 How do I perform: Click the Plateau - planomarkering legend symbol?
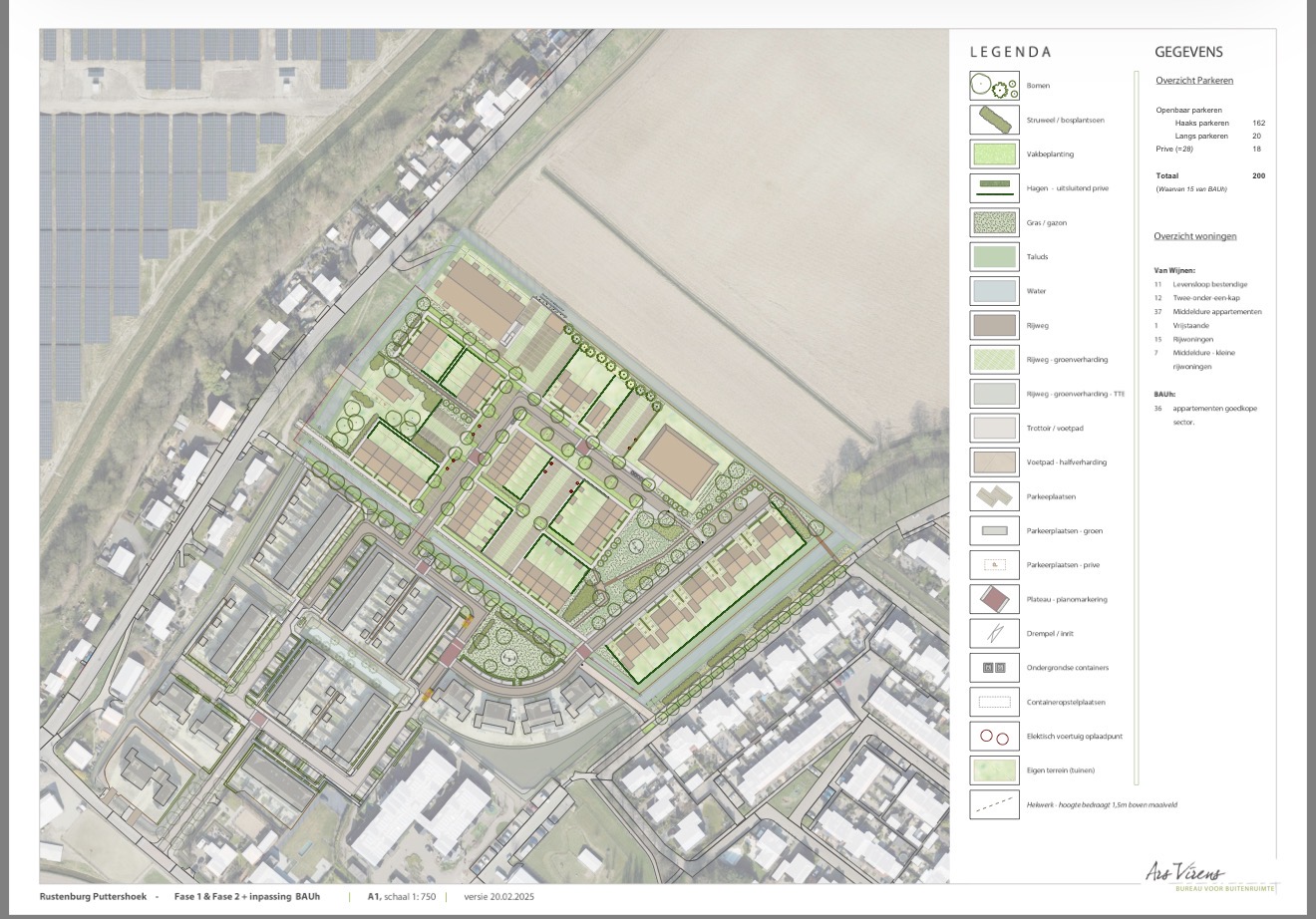[x=994, y=599]
